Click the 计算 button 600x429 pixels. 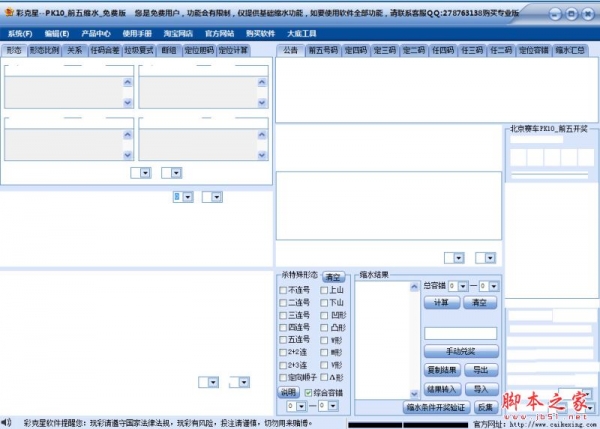(x=442, y=303)
